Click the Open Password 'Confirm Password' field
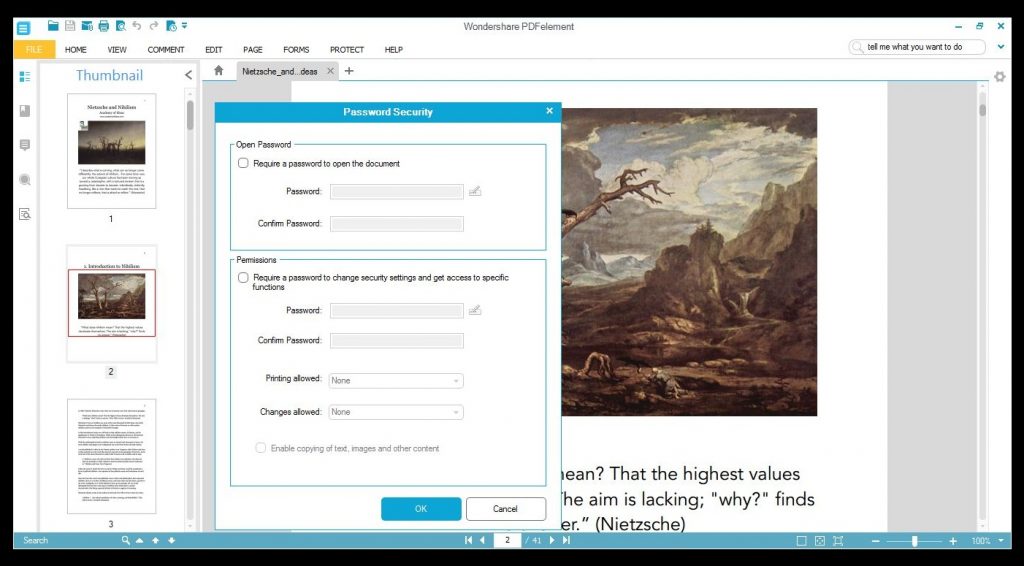The image size is (1024, 566). point(396,224)
